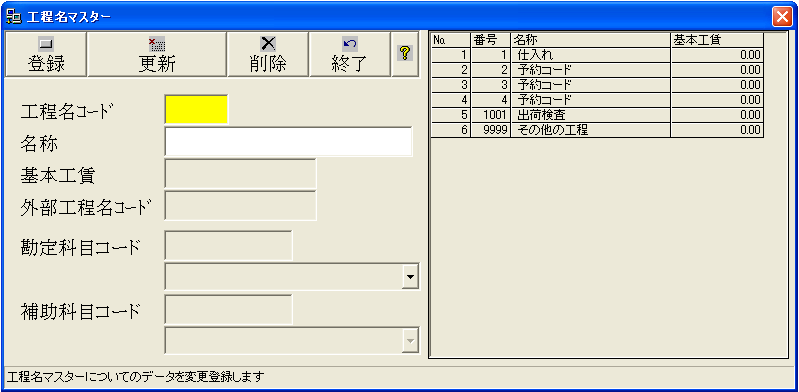This screenshot has width=799, height=392.
Task: Click the 削除 (delete) button
Action: 268,55
